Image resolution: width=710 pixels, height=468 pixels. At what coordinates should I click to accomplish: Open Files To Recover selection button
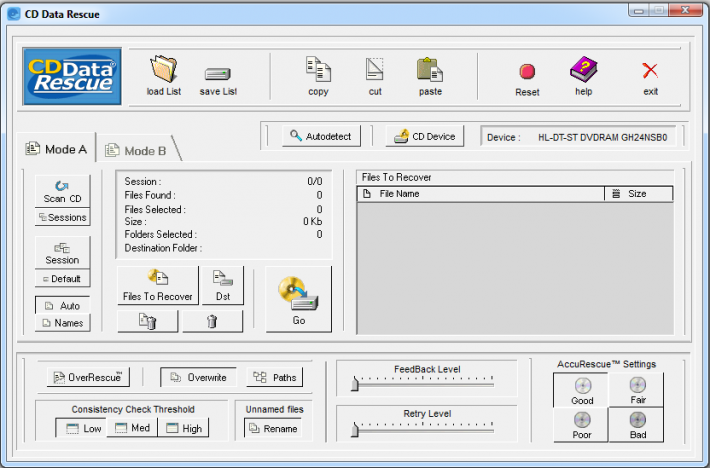158,285
